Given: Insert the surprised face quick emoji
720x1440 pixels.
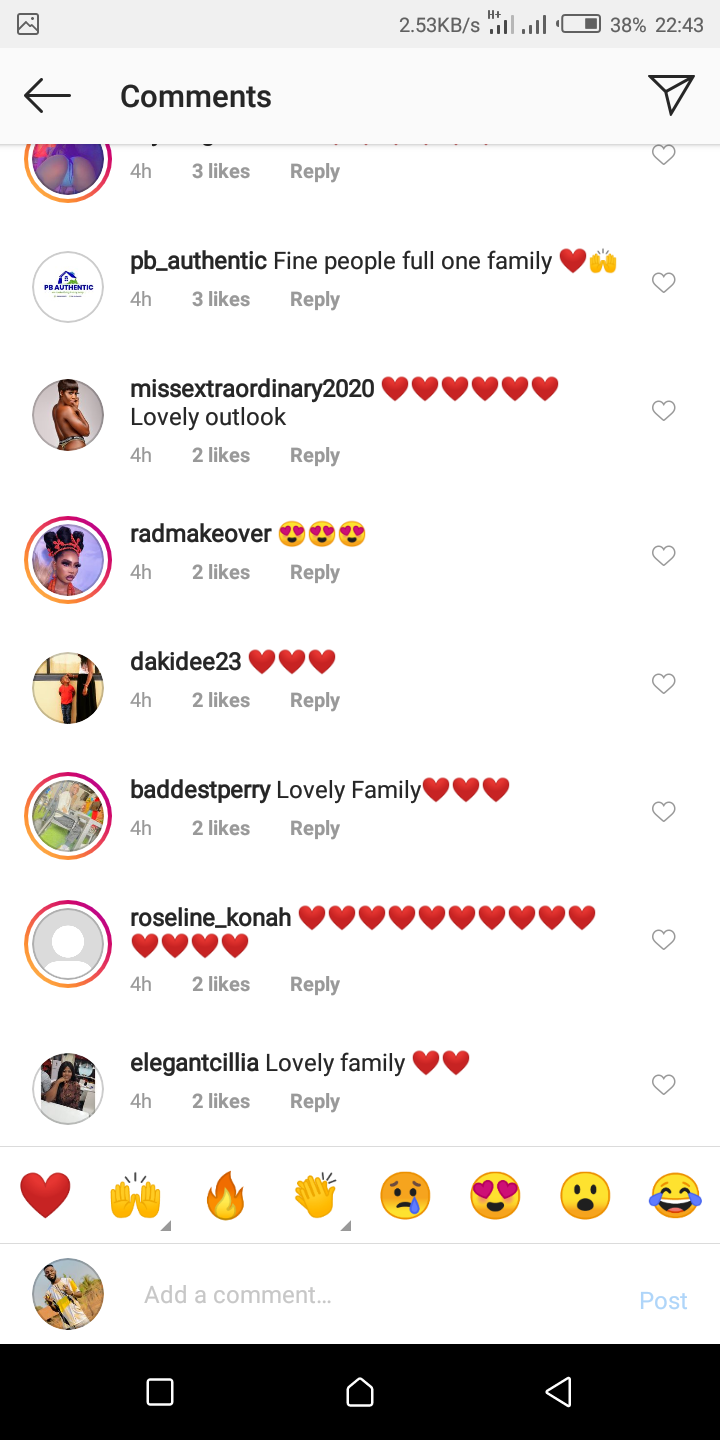Looking at the screenshot, I should [x=585, y=1195].
